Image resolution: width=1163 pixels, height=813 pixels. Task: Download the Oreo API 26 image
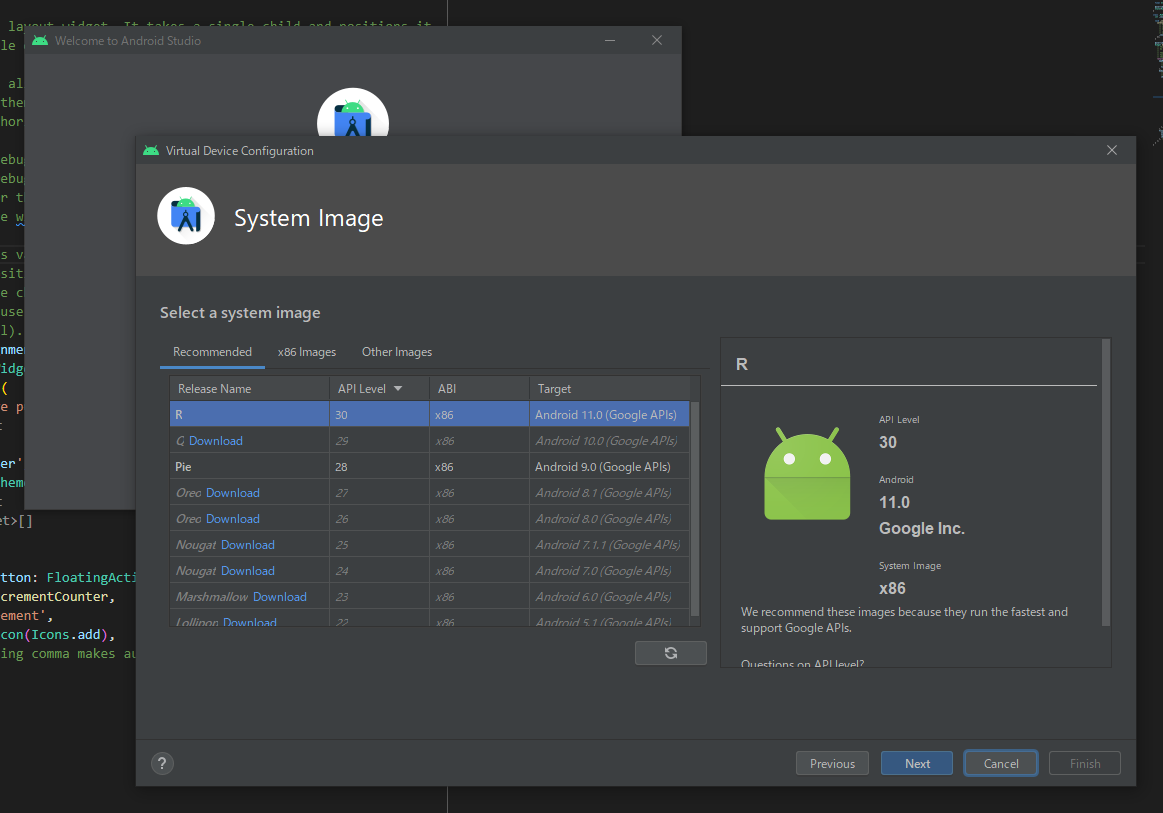(x=233, y=519)
